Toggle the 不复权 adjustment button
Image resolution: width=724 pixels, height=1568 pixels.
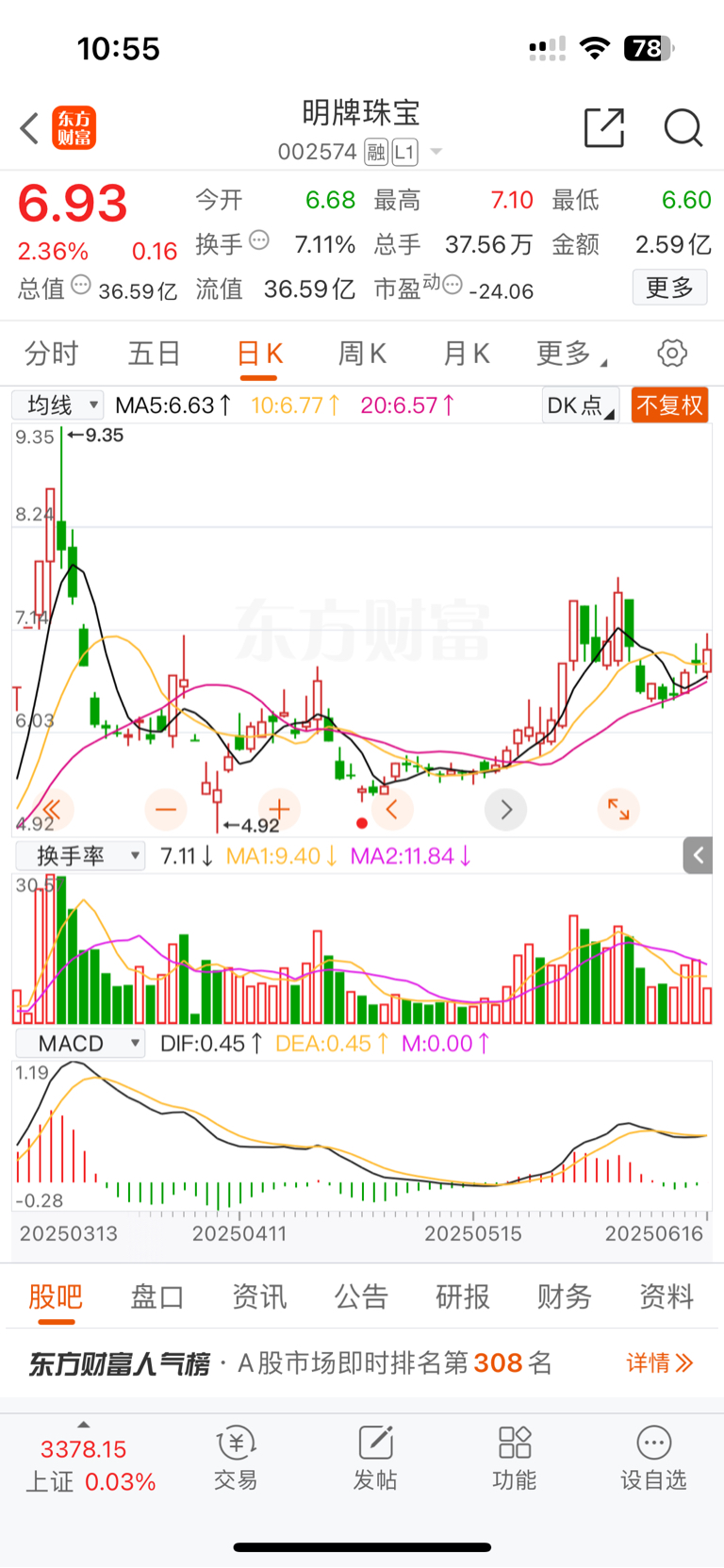(x=670, y=405)
